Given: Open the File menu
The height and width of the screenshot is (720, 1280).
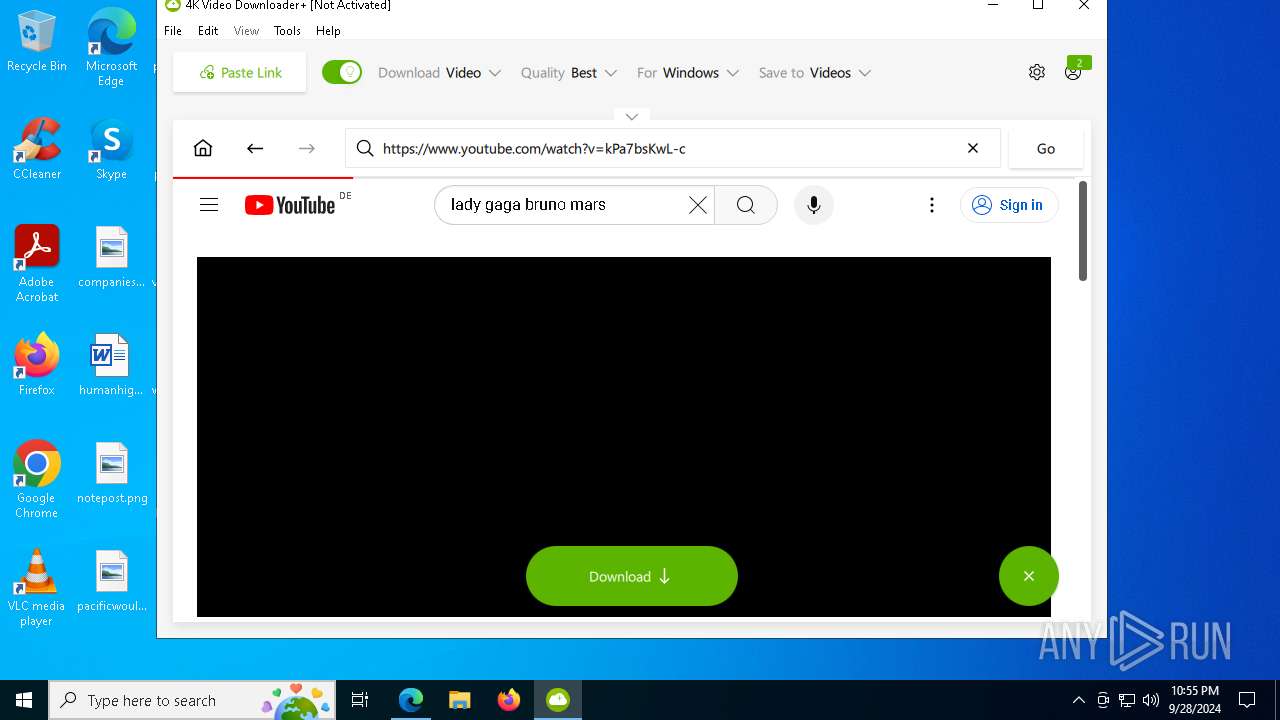Looking at the screenshot, I should (173, 31).
